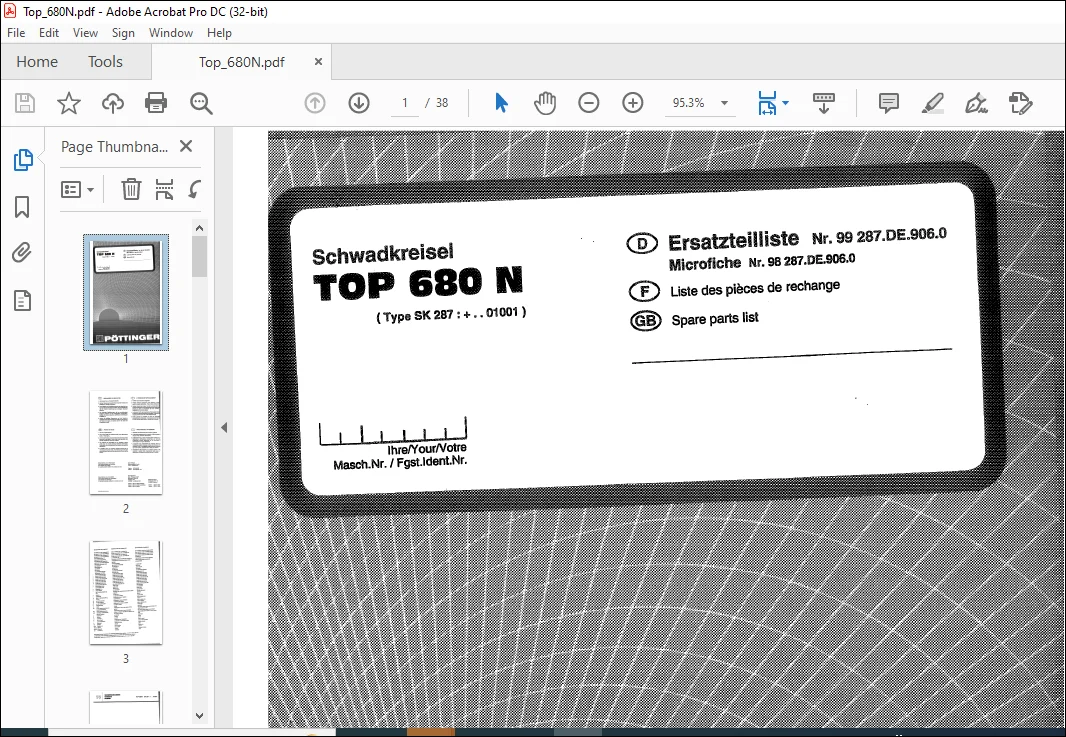Select the arrow selection tool
Viewport: 1066px width, 737px height.
[x=501, y=103]
